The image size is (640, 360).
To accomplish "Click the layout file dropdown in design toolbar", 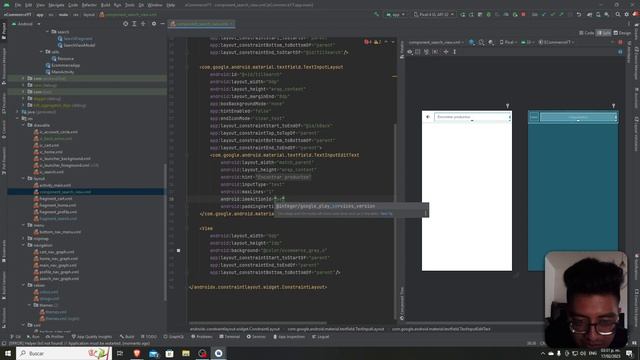I will (x=436, y=42).
